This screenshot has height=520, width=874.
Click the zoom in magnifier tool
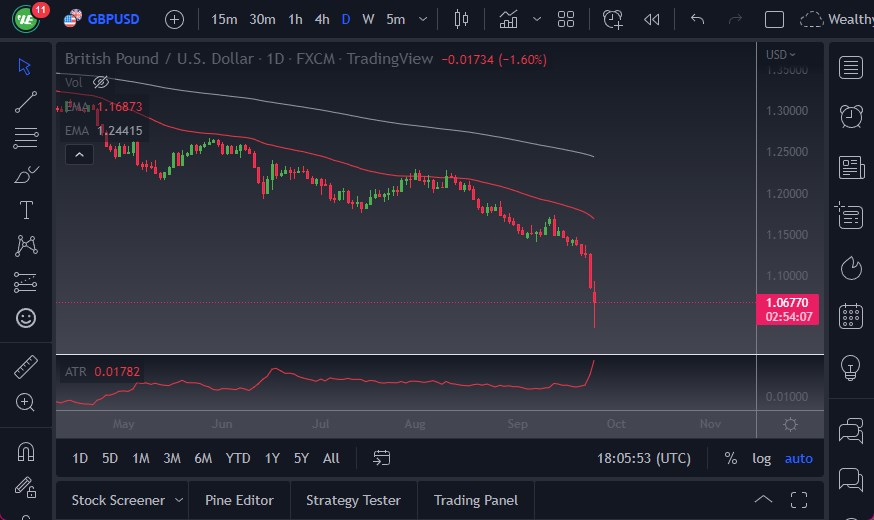(x=26, y=402)
